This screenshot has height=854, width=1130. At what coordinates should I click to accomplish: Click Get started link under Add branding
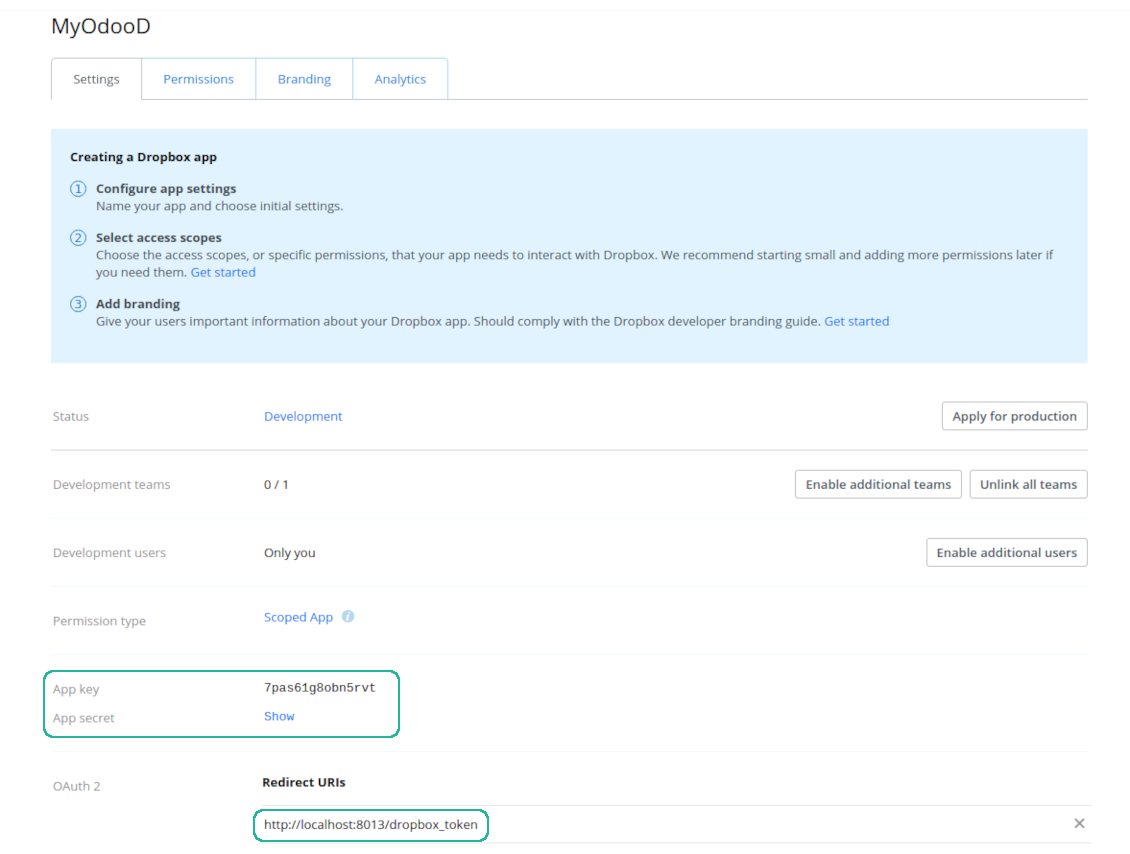[x=856, y=321]
